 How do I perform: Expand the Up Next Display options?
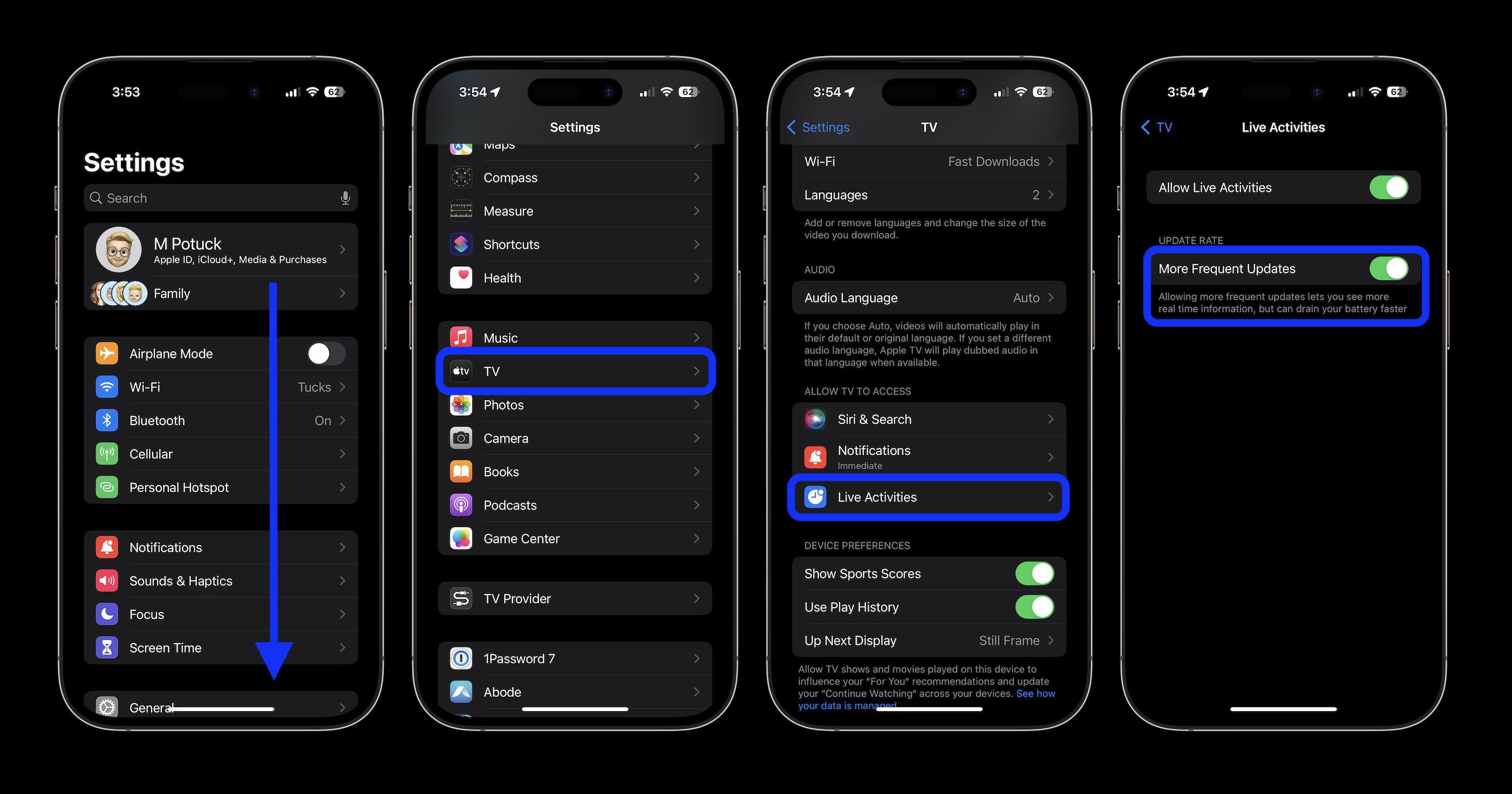click(928, 639)
